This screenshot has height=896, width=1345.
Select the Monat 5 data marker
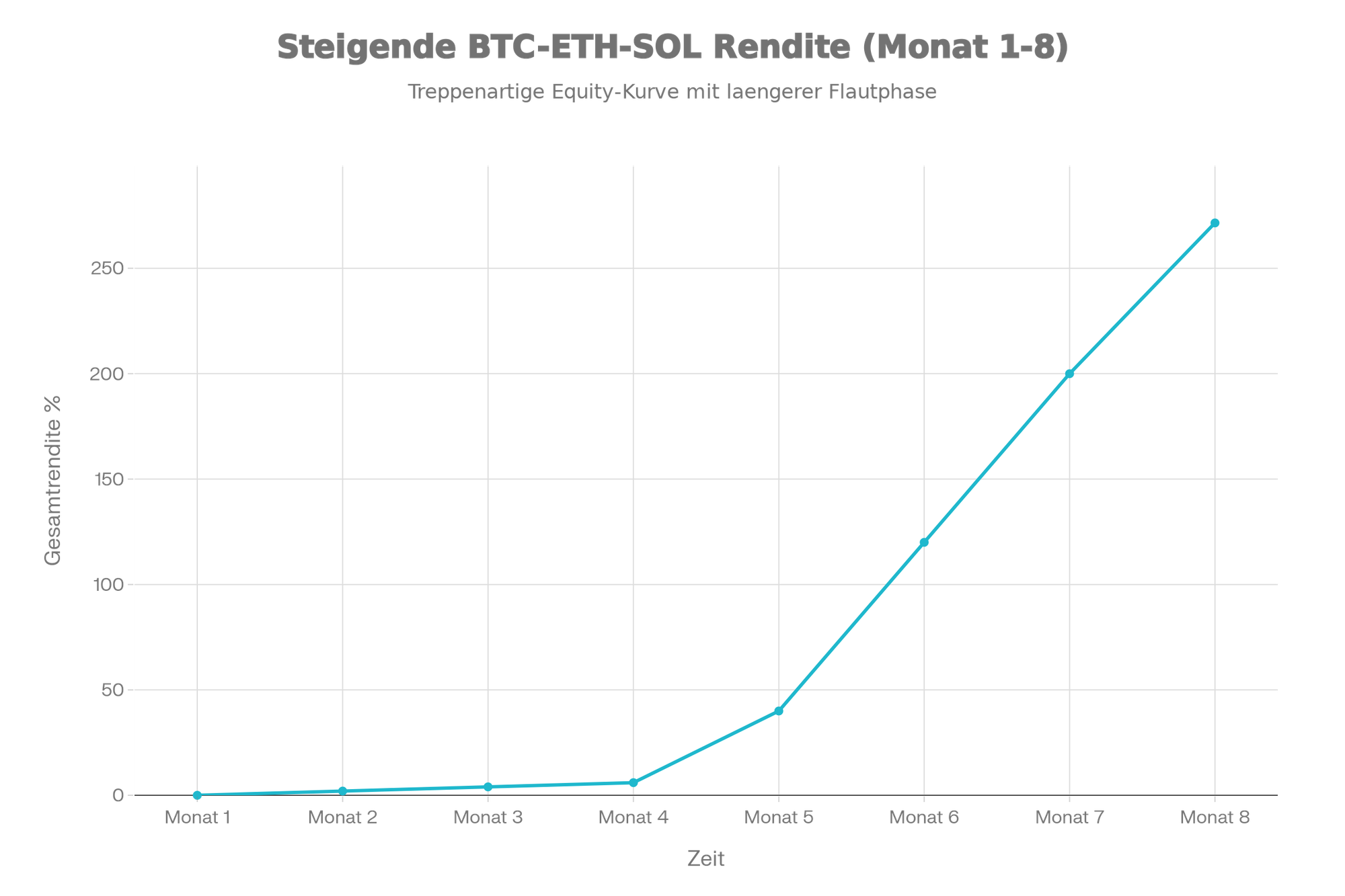pyautogui.click(x=779, y=710)
